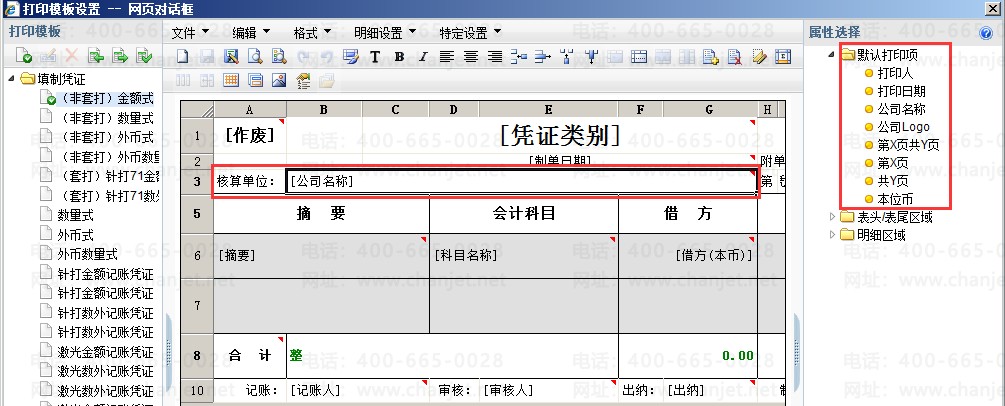1005x406 pixels.
Task: Open the 明细设置 menu
Action: 385,33
